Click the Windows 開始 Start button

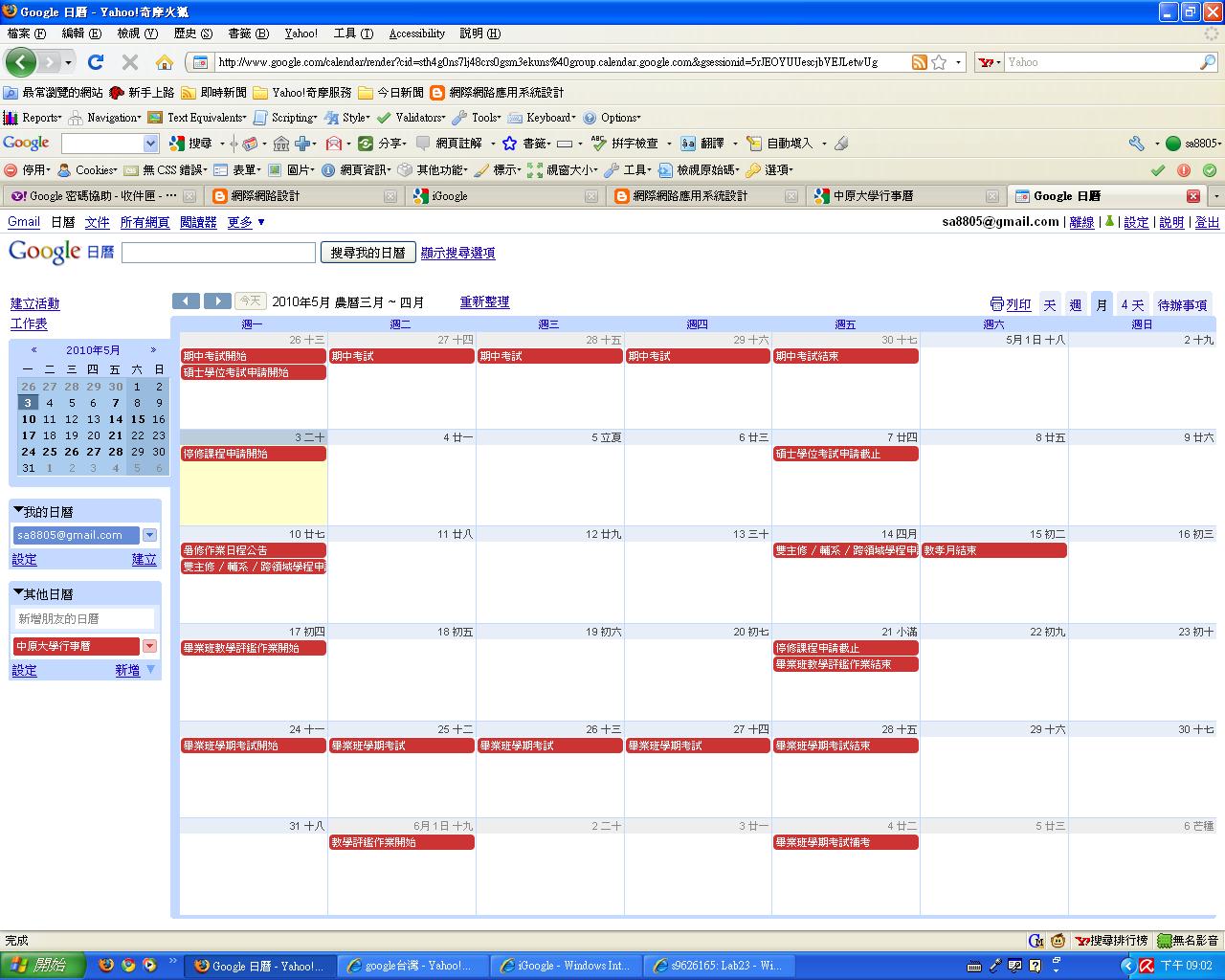tap(43, 965)
